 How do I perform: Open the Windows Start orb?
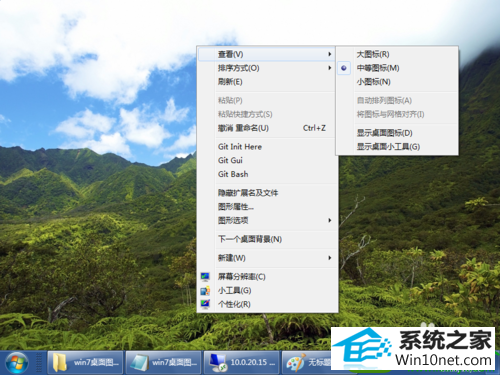16,363
